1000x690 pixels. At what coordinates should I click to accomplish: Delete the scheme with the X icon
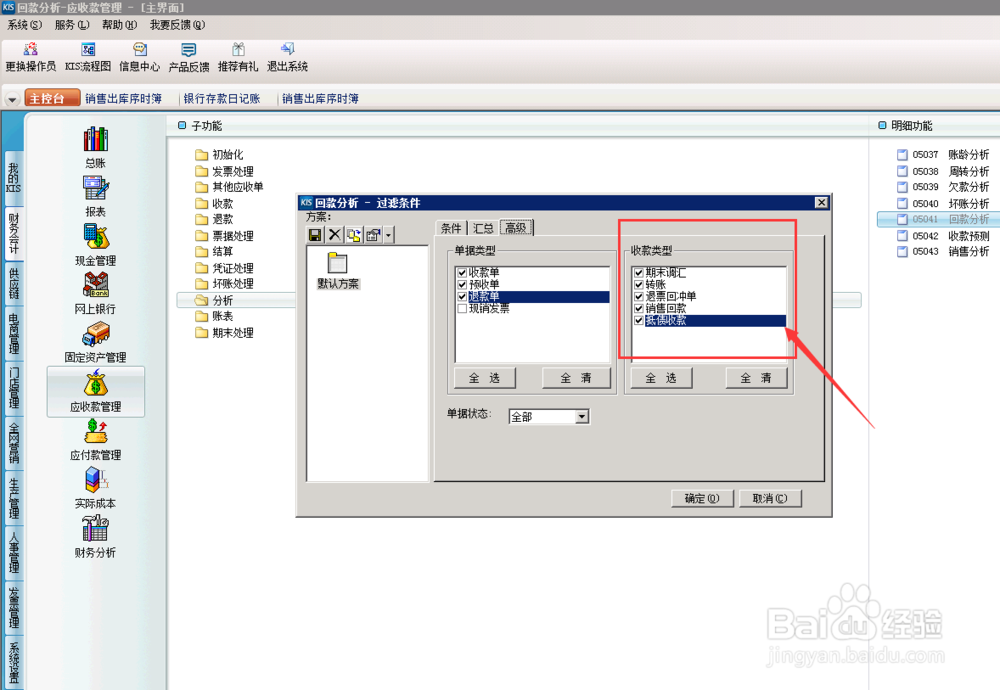click(x=334, y=235)
